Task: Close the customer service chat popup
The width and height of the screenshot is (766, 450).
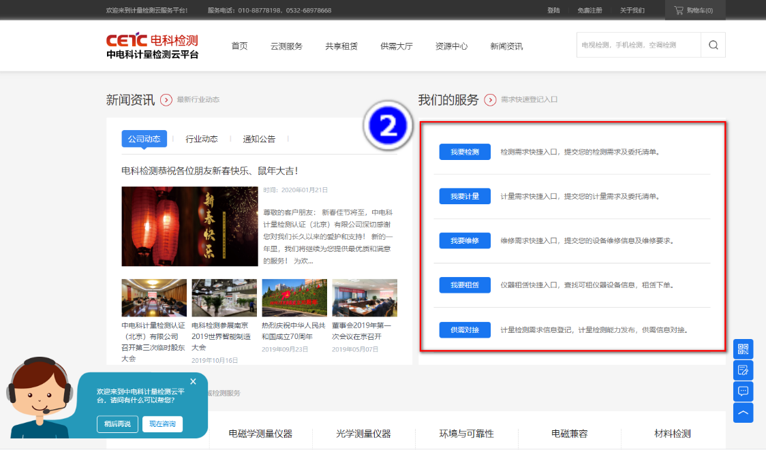Action: pos(193,382)
